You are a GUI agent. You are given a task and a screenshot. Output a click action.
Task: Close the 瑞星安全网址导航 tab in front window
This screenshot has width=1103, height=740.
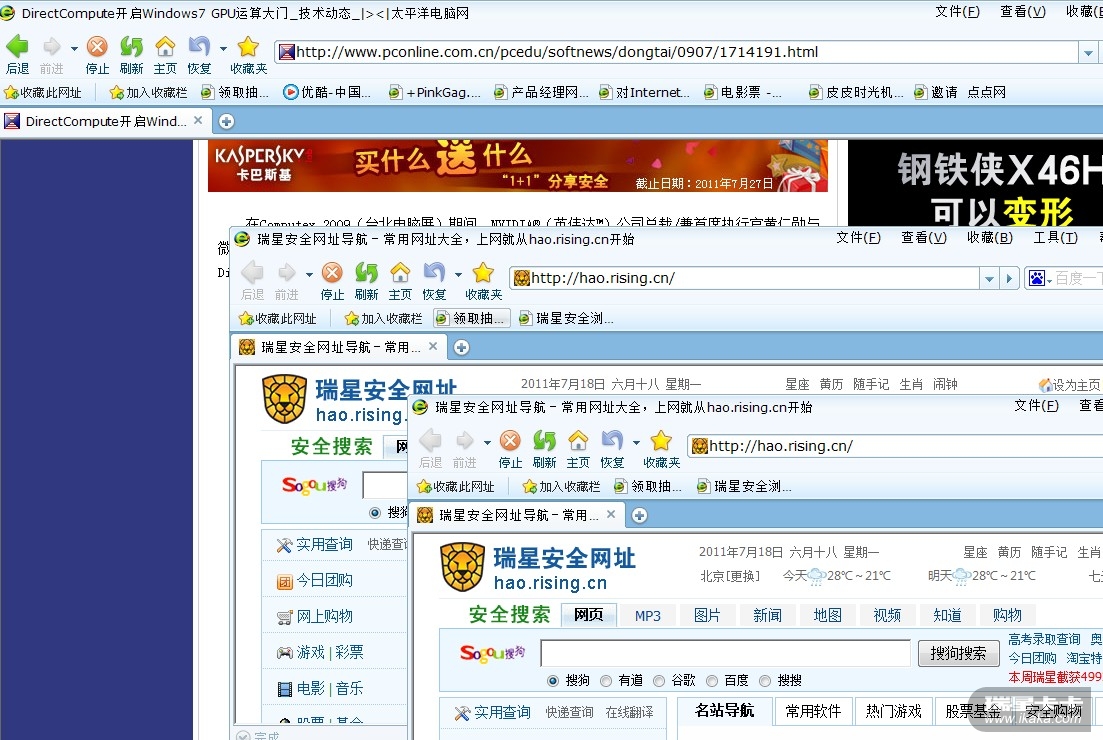point(611,514)
